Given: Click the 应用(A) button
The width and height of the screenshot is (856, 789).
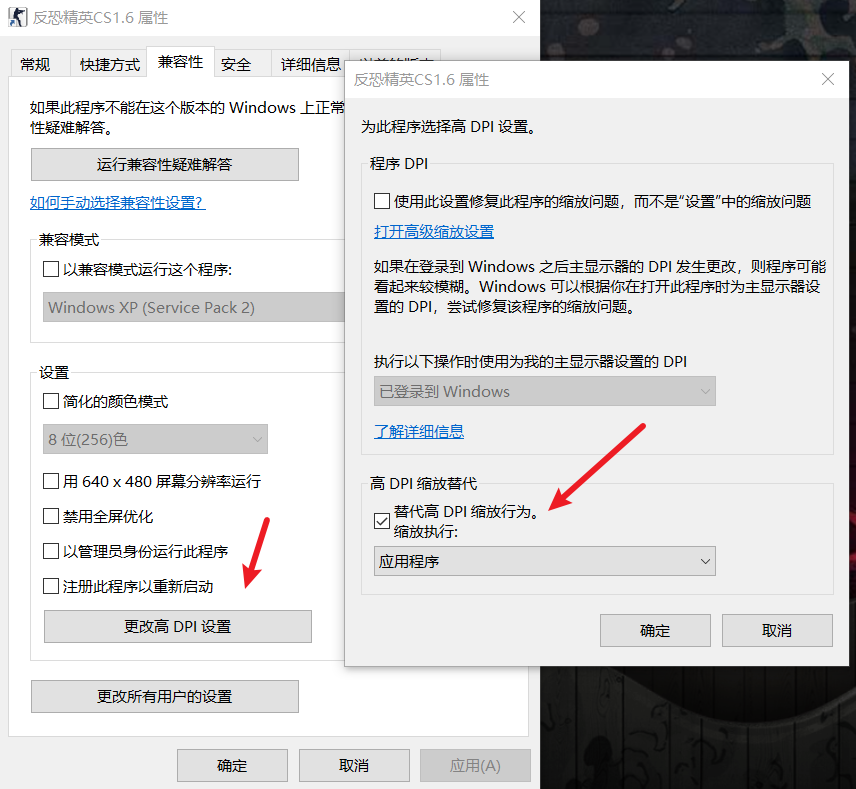Looking at the screenshot, I should tap(475, 766).
